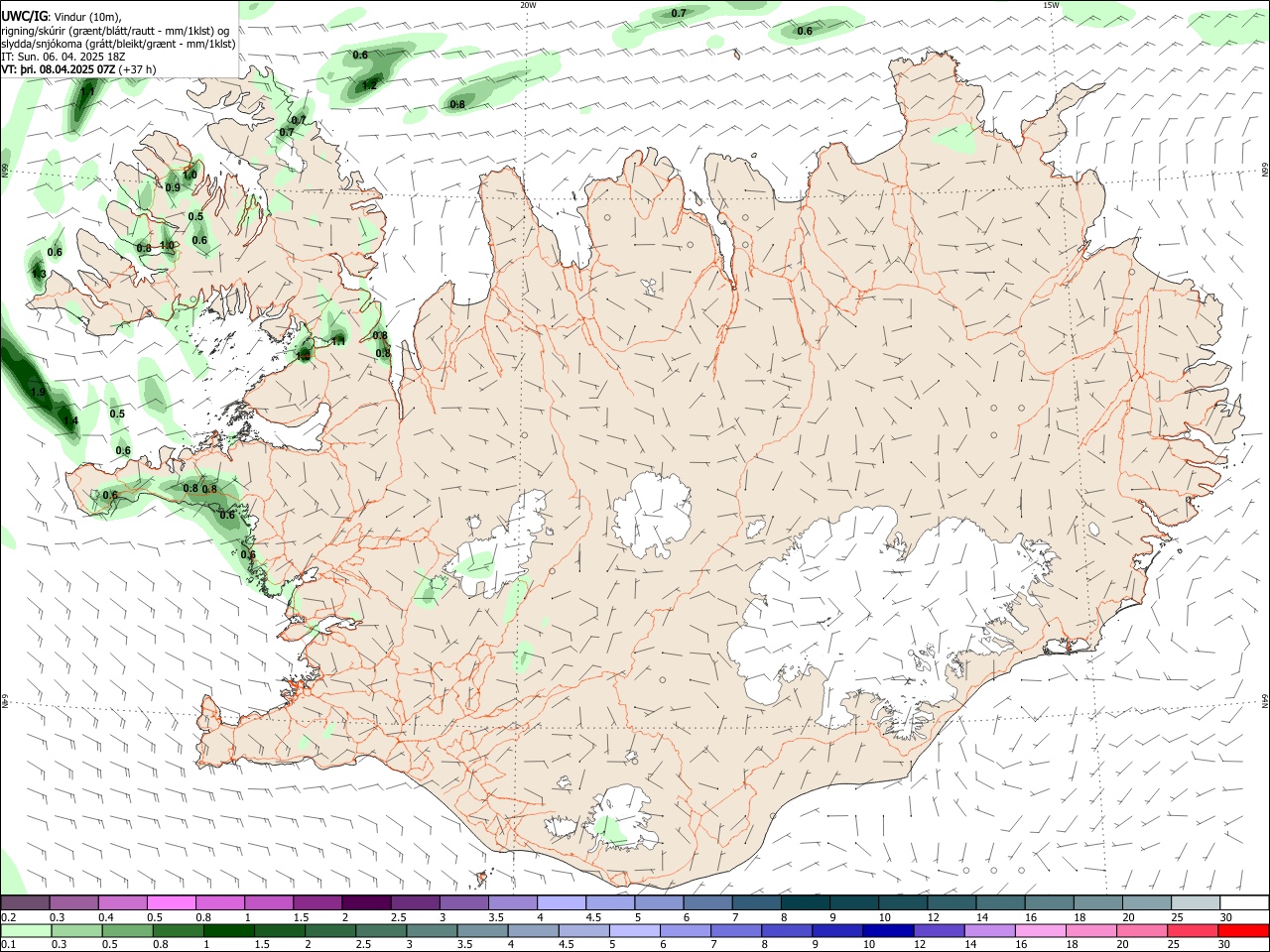Click the bright red swatch after 30

pyautogui.click(x=1242, y=930)
